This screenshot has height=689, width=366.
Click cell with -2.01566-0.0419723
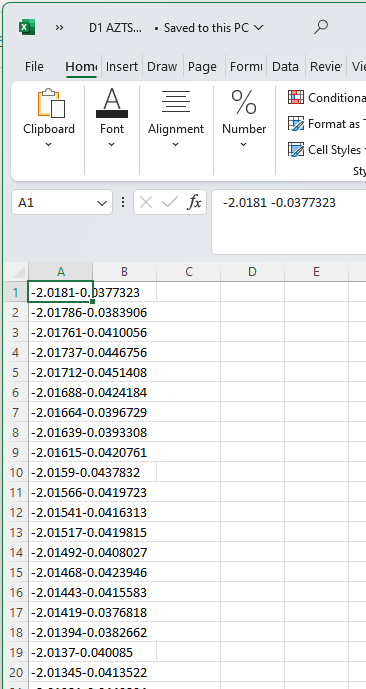61,493
